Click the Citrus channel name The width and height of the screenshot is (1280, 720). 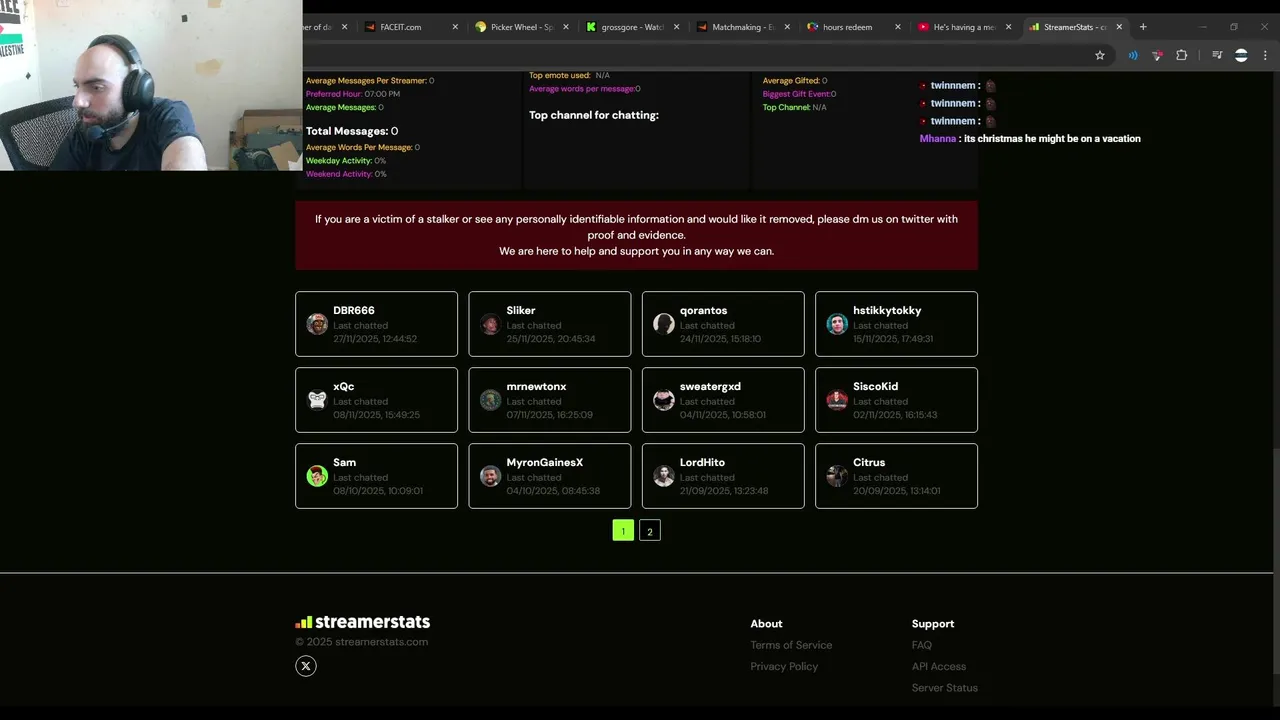tap(869, 463)
